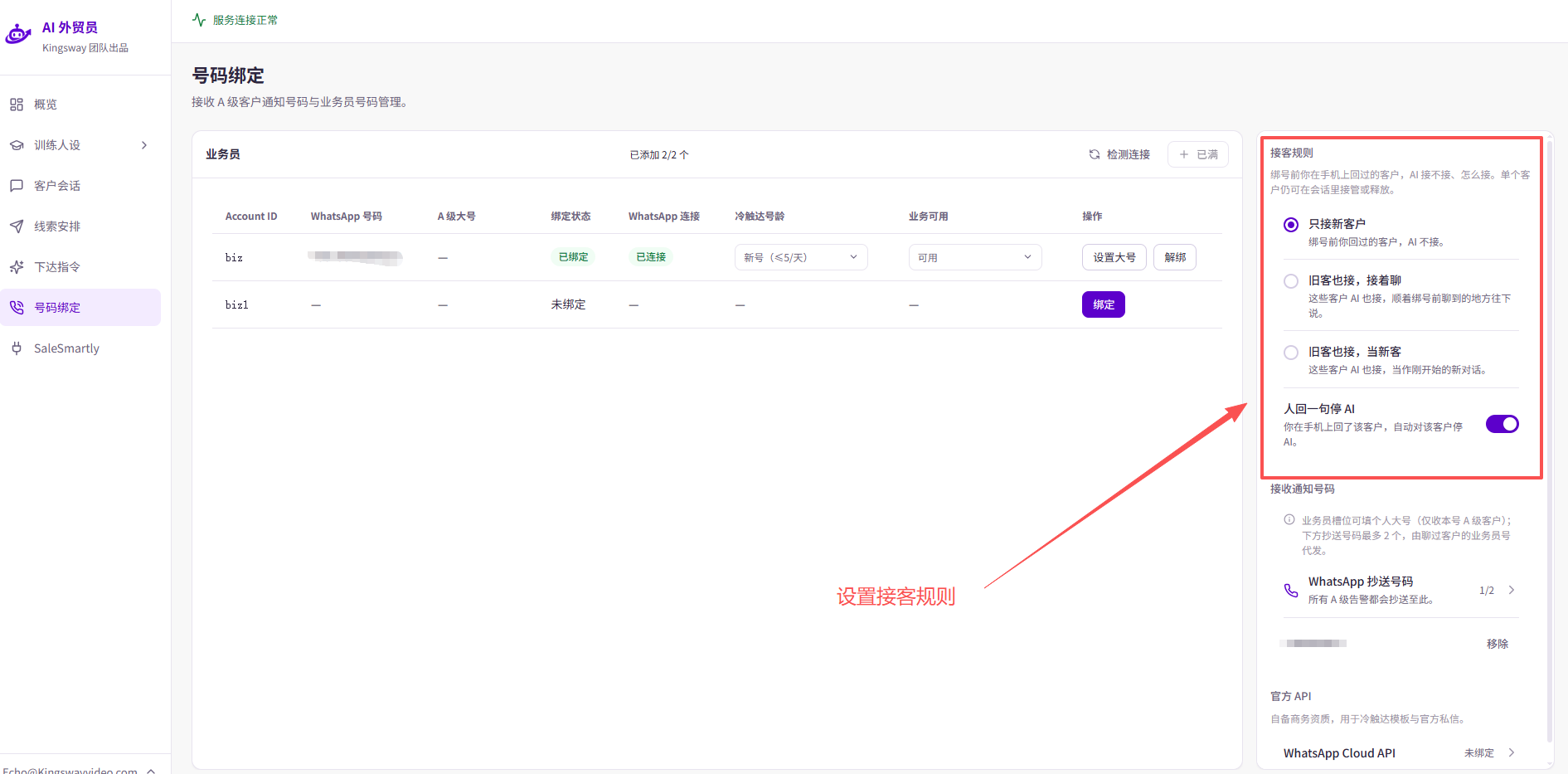Click the 未绑定 label beside WhatsApp Cloud API
Image resolution: width=1568 pixels, height=774 pixels.
click(x=1479, y=753)
